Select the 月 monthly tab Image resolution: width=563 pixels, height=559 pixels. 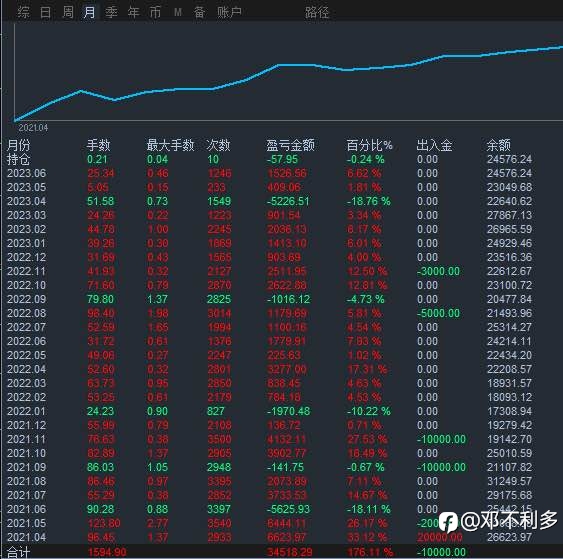click(x=89, y=13)
